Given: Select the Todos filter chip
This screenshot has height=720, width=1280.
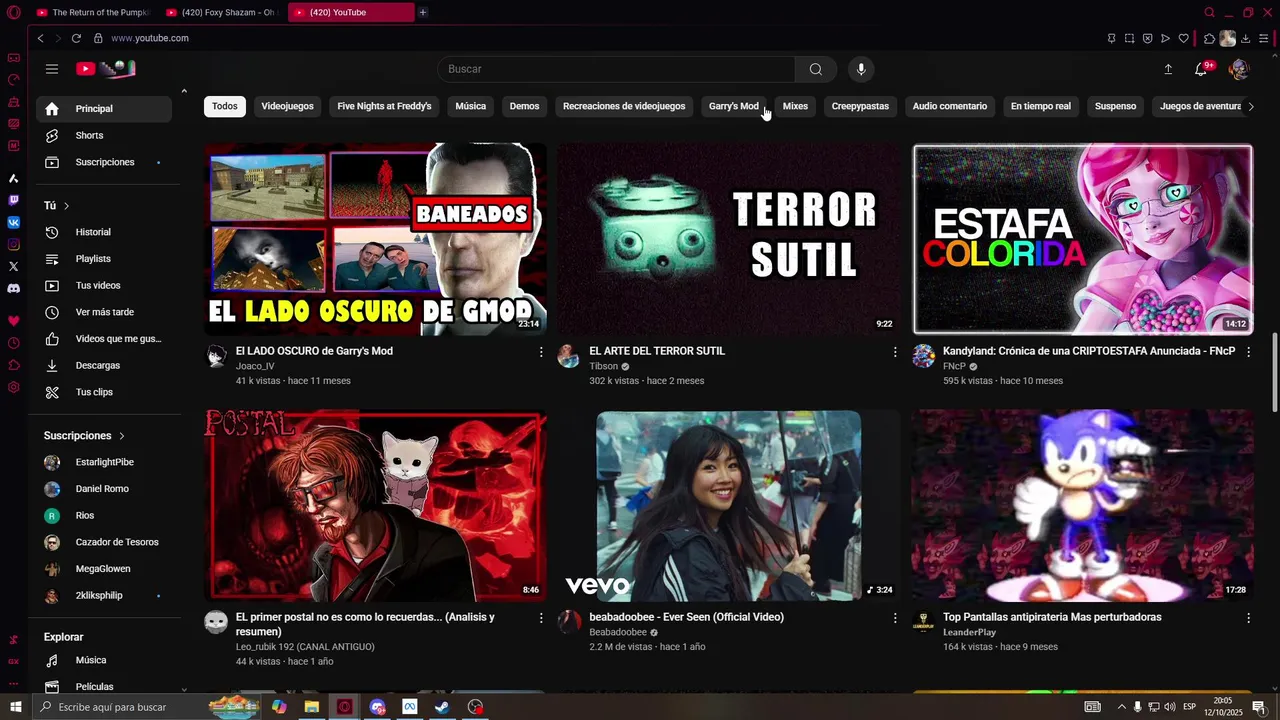Looking at the screenshot, I should 225,106.
